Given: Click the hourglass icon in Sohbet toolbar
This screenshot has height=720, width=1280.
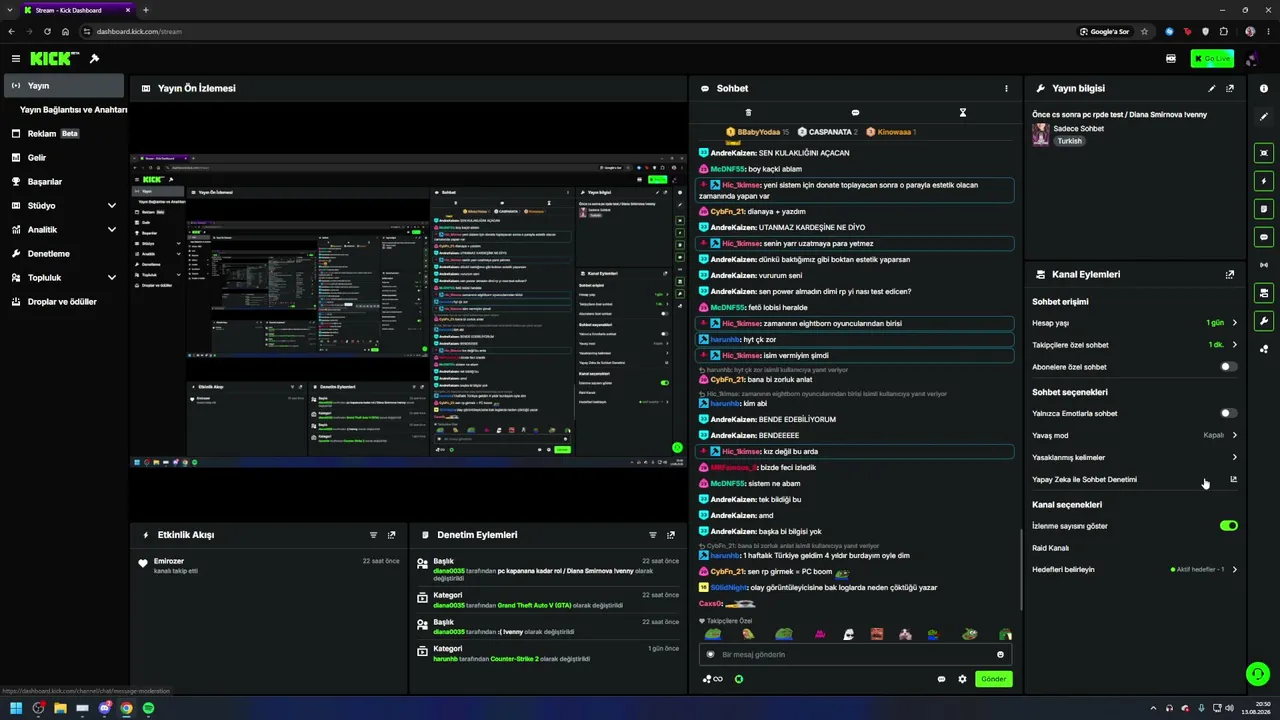Looking at the screenshot, I should 963,112.
